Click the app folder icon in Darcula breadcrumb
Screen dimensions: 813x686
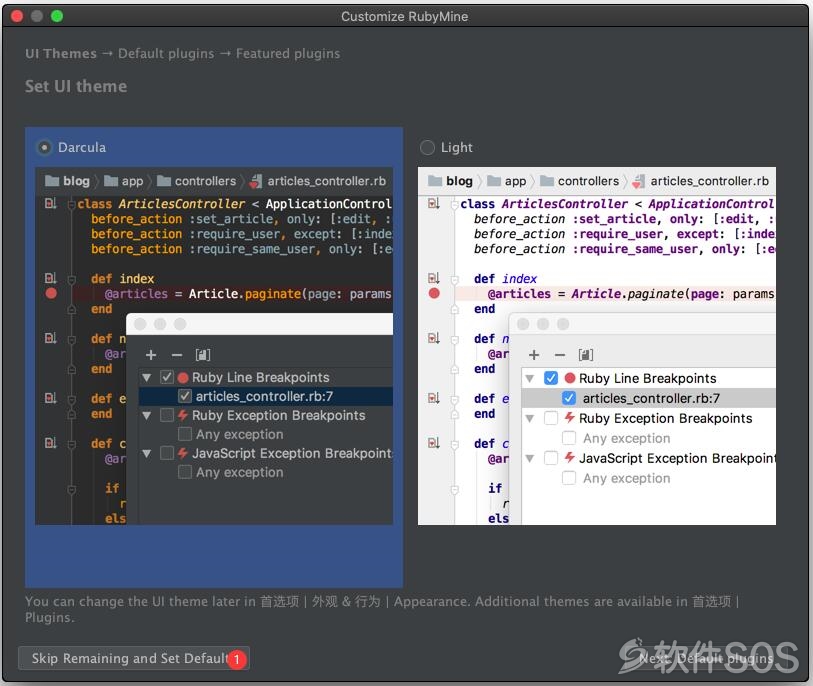[111, 181]
